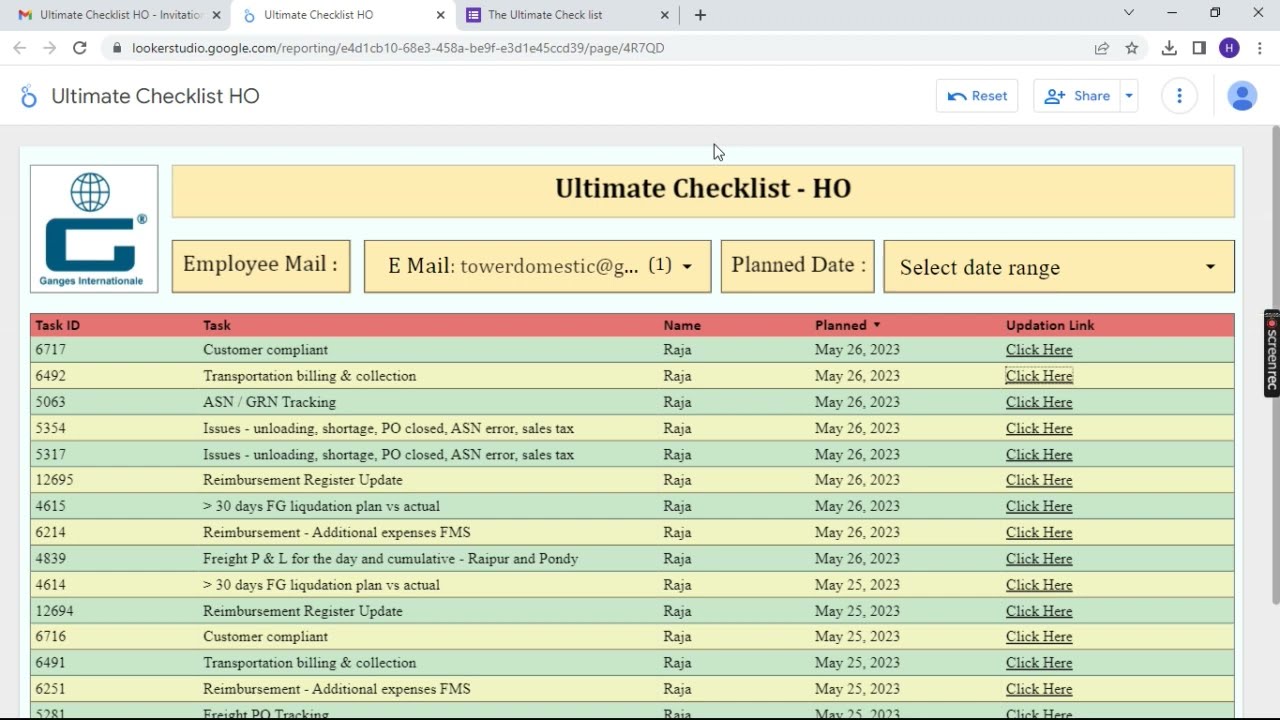Select the Looker Studio Ultimate Checklist HO tab
The width and height of the screenshot is (1280, 720).
pyautogui.click(x=343, y=15)
